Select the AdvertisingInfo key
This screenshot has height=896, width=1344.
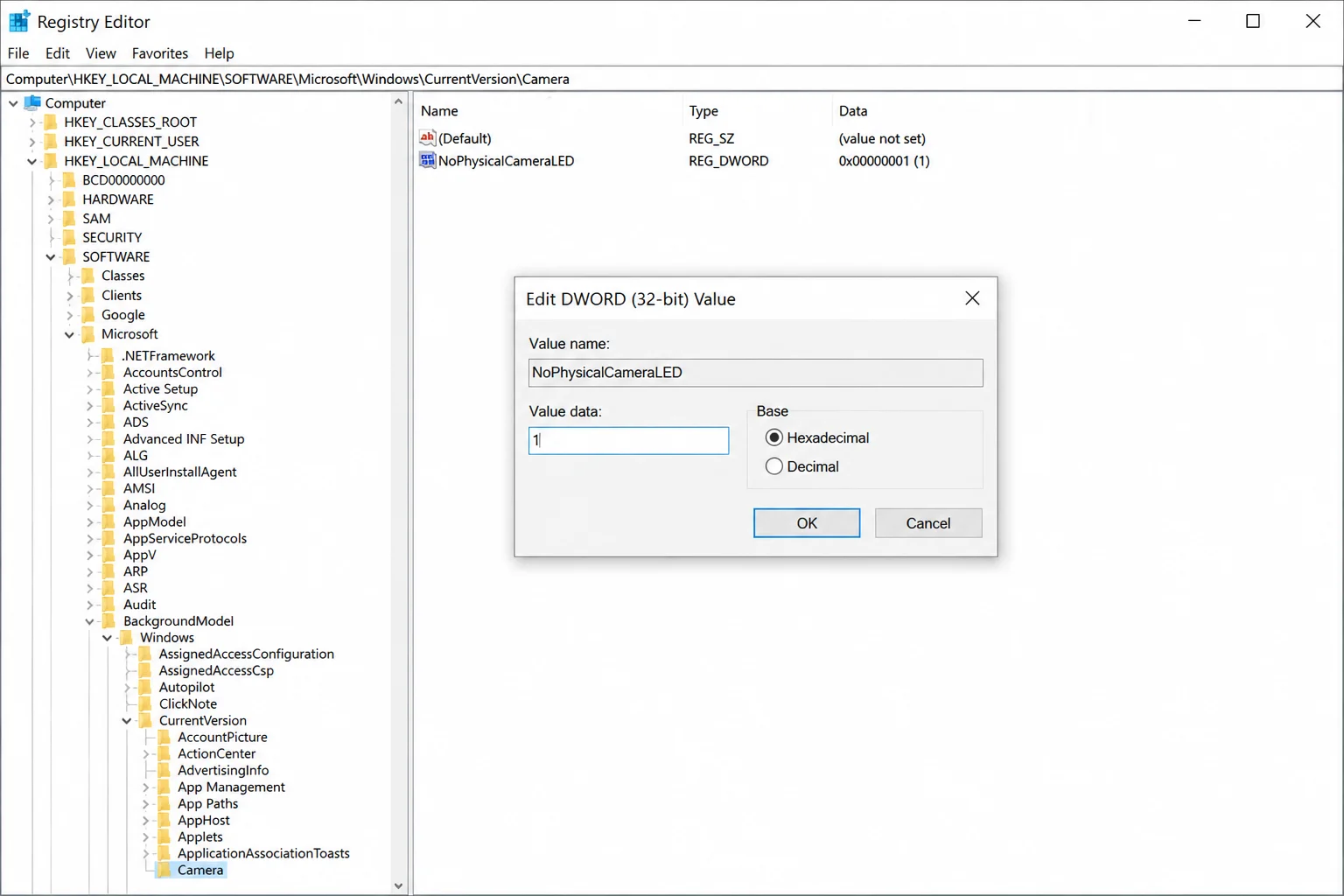[223, 770]
